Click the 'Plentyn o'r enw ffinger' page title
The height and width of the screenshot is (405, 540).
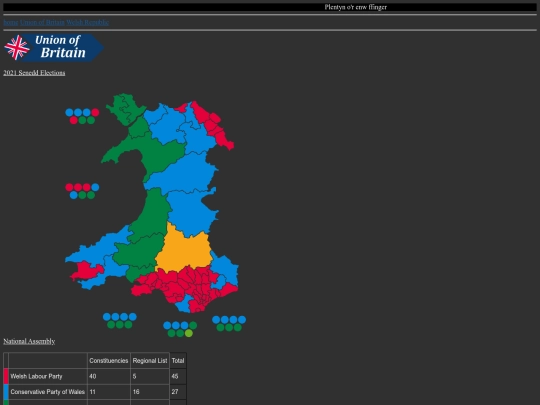(x=355, y=7)
